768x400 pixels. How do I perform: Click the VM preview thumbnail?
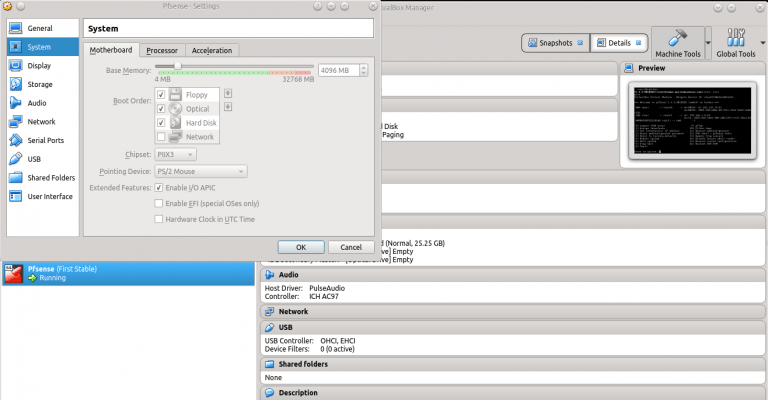point(692,120)
